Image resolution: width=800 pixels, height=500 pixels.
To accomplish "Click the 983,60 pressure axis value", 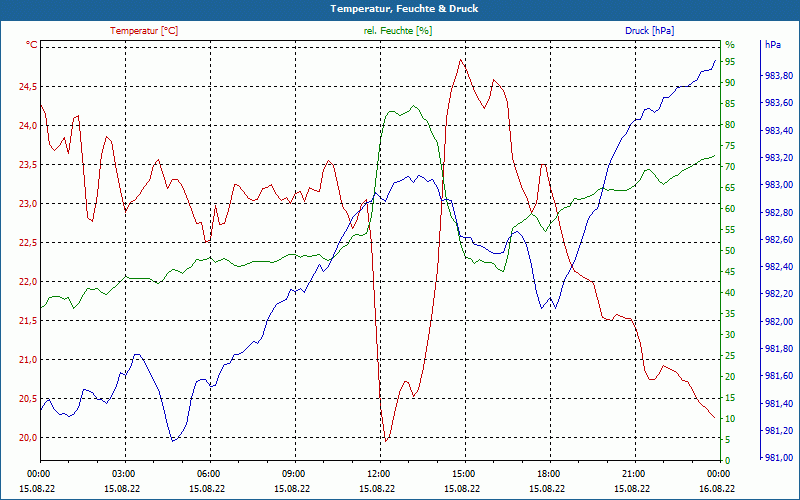I will point(779,103).
